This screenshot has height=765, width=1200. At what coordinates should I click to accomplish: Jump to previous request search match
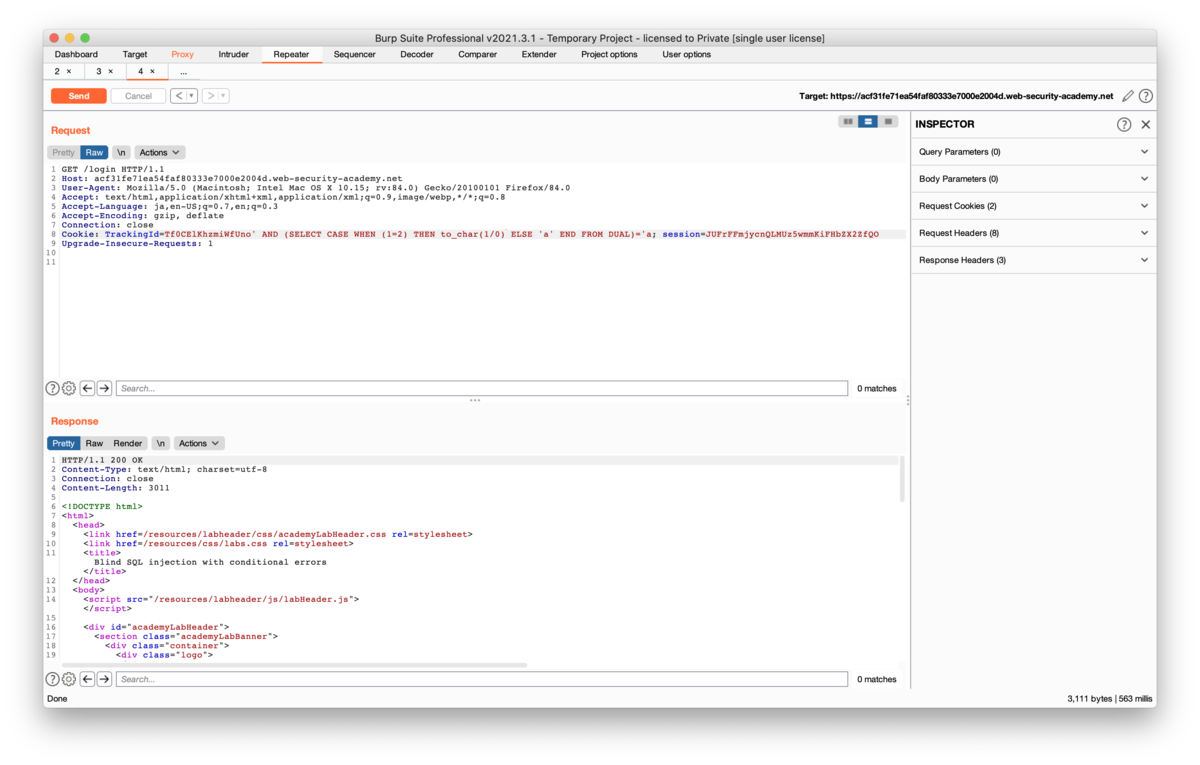pyautogui.click(x=87, y=388)
